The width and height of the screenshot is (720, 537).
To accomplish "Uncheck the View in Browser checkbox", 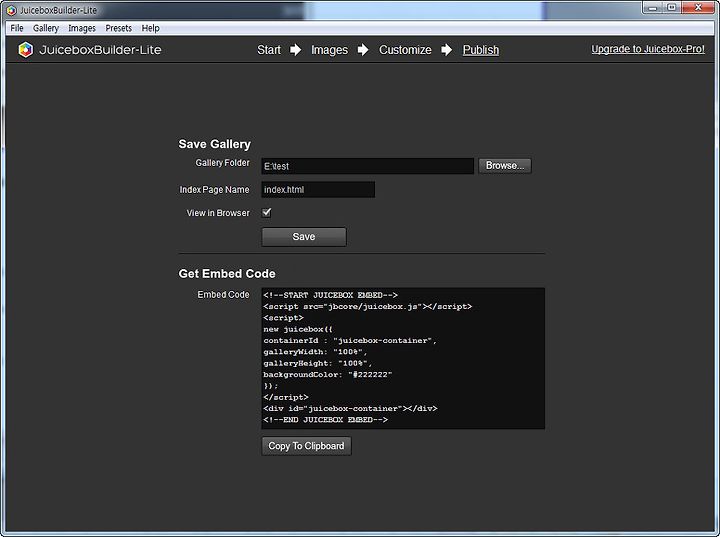I will [266, 213].
